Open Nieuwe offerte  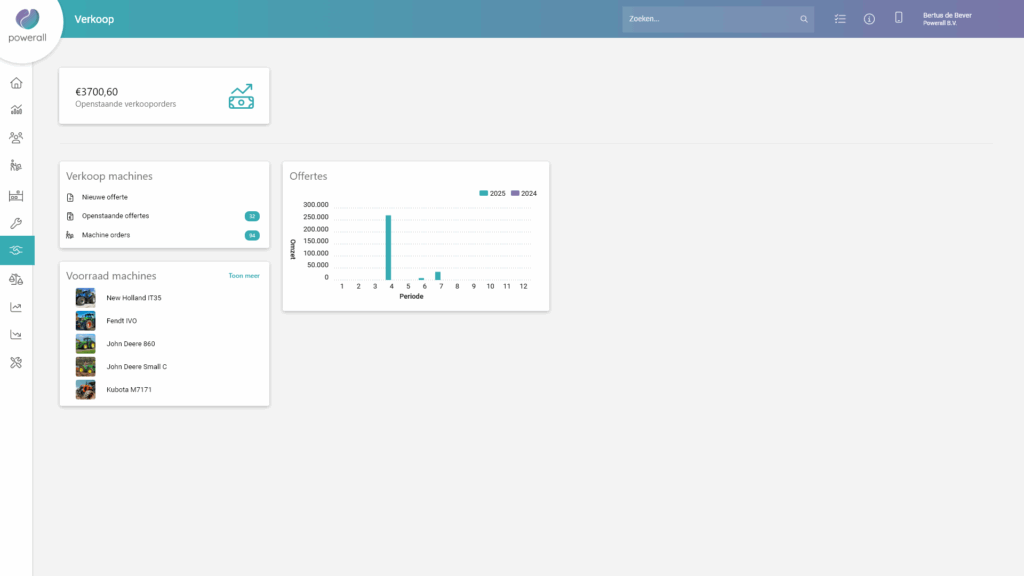pyautogui.click(x=104, y=197)
